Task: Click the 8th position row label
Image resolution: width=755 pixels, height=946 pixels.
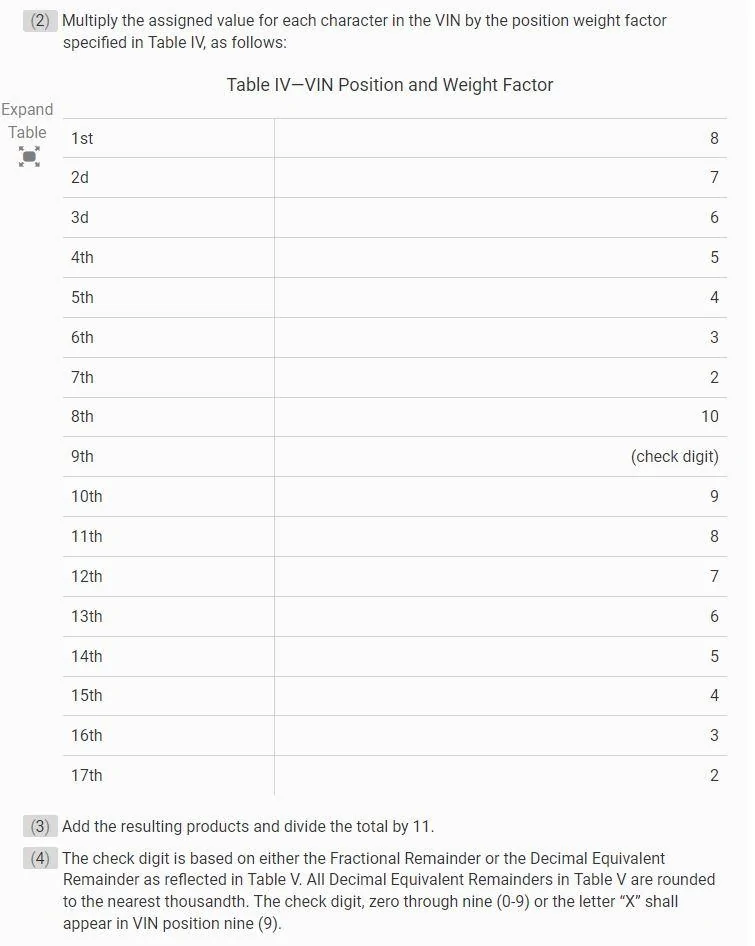Action: point(82,416)
